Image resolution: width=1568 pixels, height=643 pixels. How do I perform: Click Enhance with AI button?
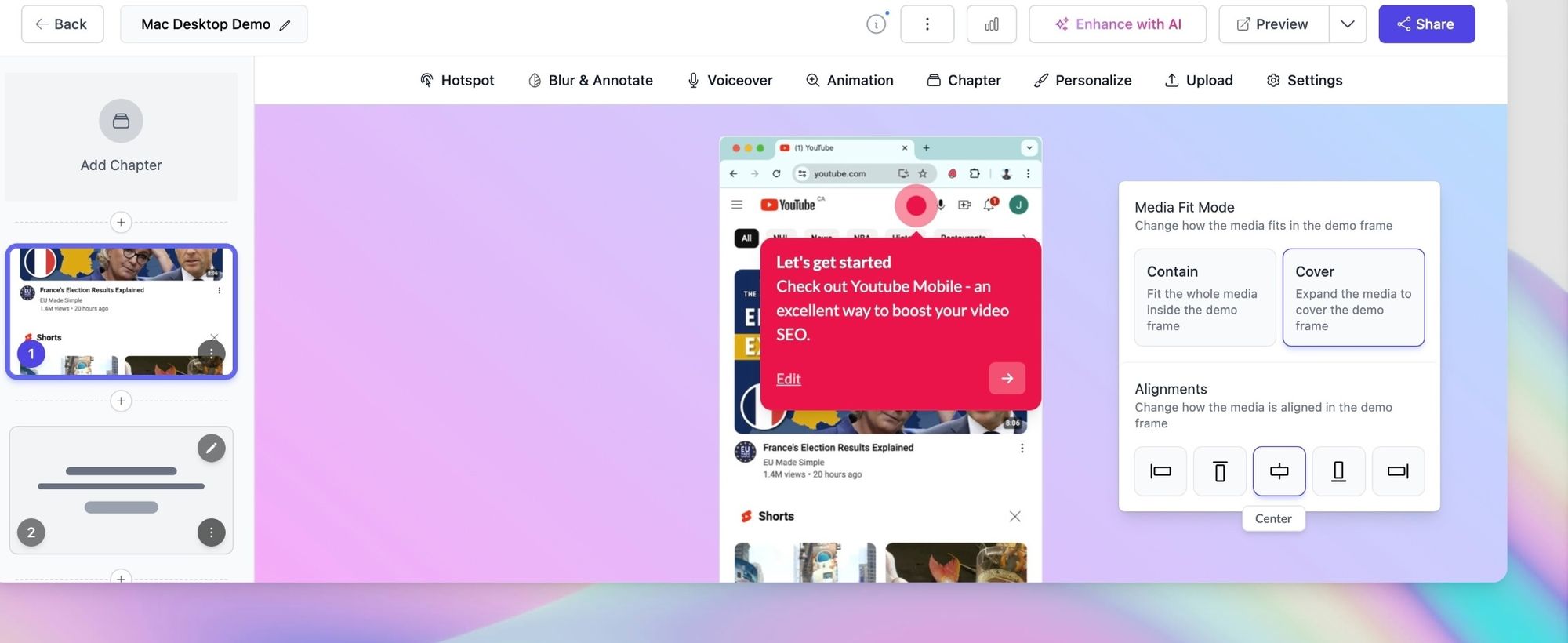point(1117,24)
